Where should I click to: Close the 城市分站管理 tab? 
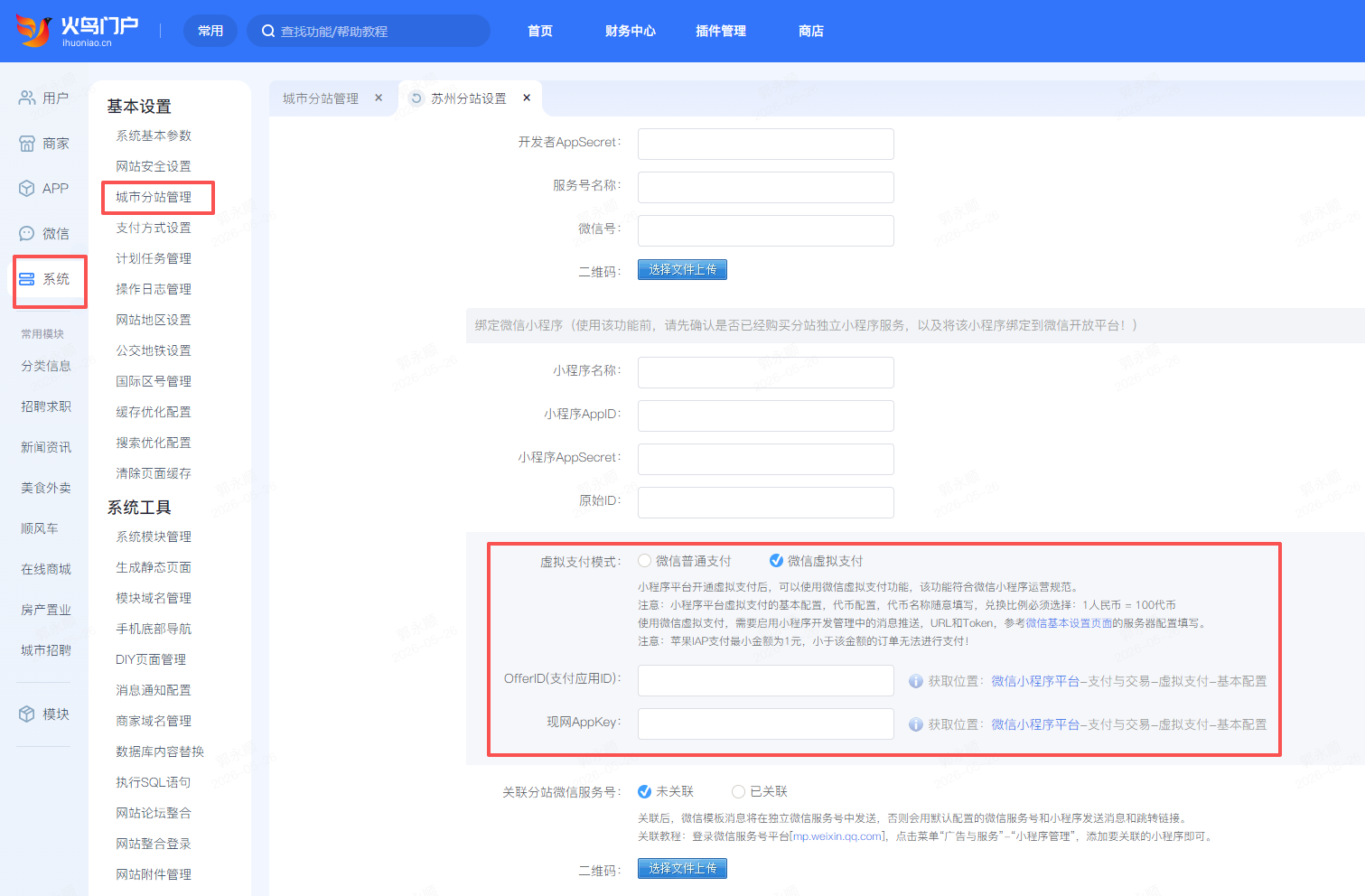(379, 98)
